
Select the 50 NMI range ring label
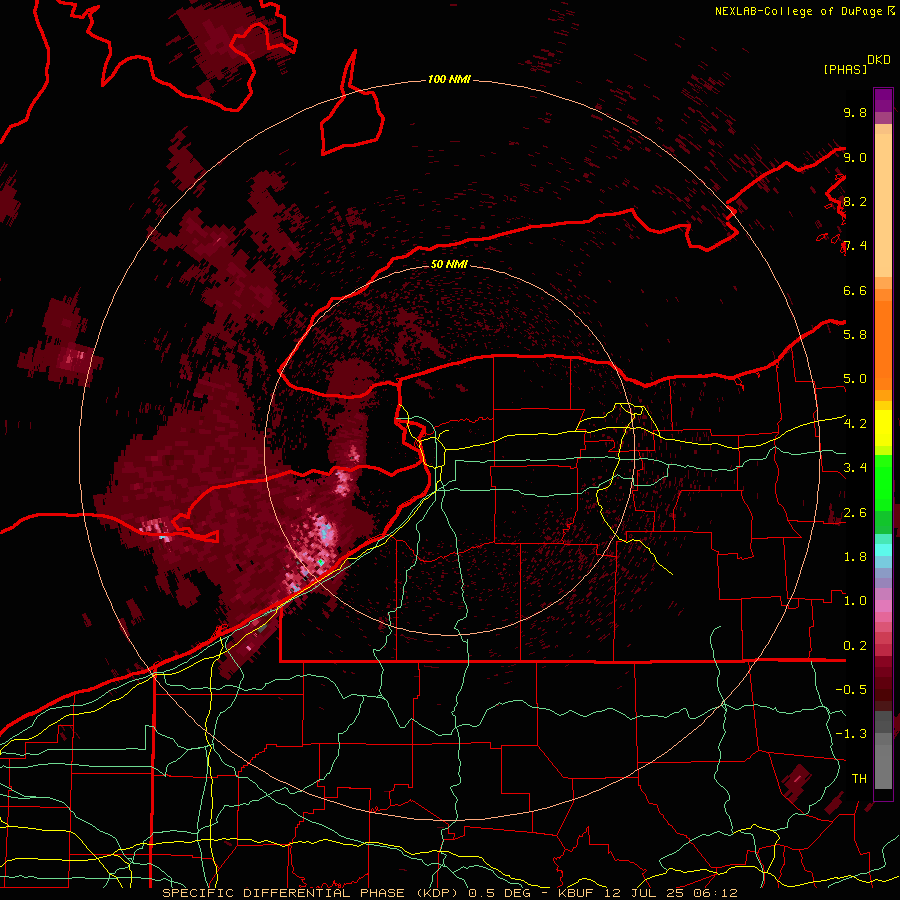pos(449,264)
